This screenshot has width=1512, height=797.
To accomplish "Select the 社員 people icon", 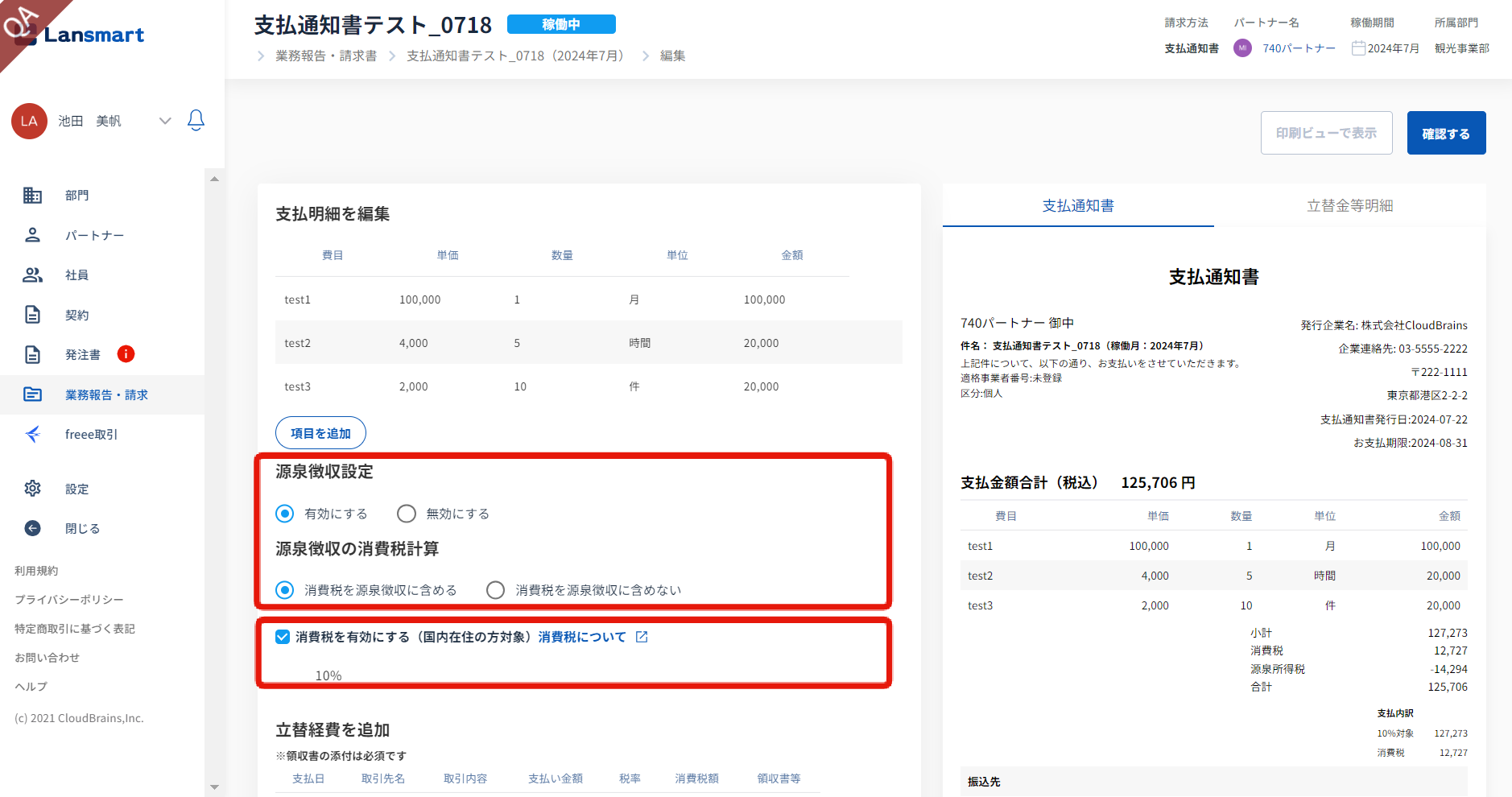I will pos(32,275).
